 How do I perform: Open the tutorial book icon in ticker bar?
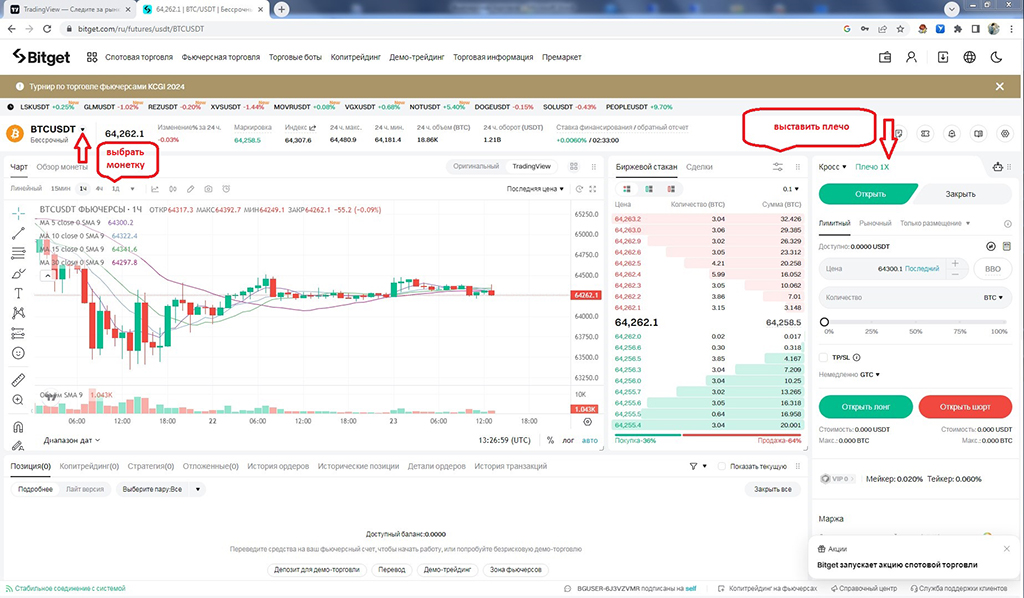click(978, 134)
